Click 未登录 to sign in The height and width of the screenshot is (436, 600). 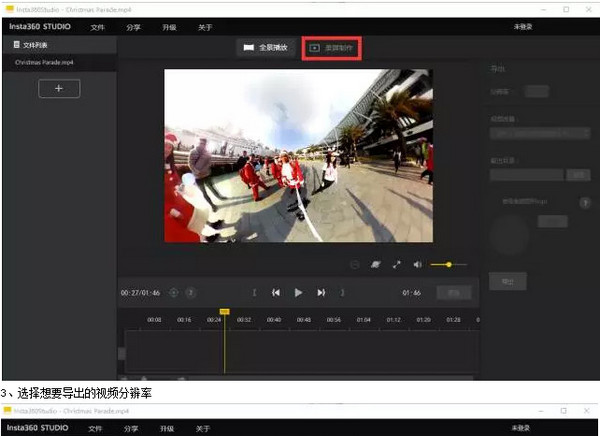pos(522,25)
